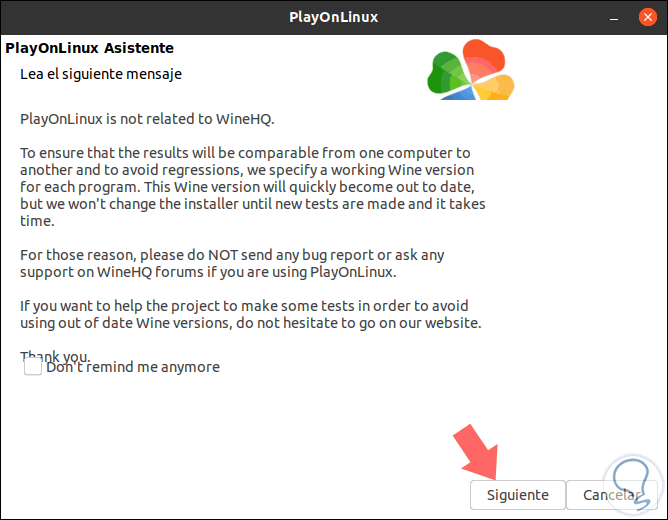Click the "Lea el siguiente mensaje" subtitle

point(101,74)
